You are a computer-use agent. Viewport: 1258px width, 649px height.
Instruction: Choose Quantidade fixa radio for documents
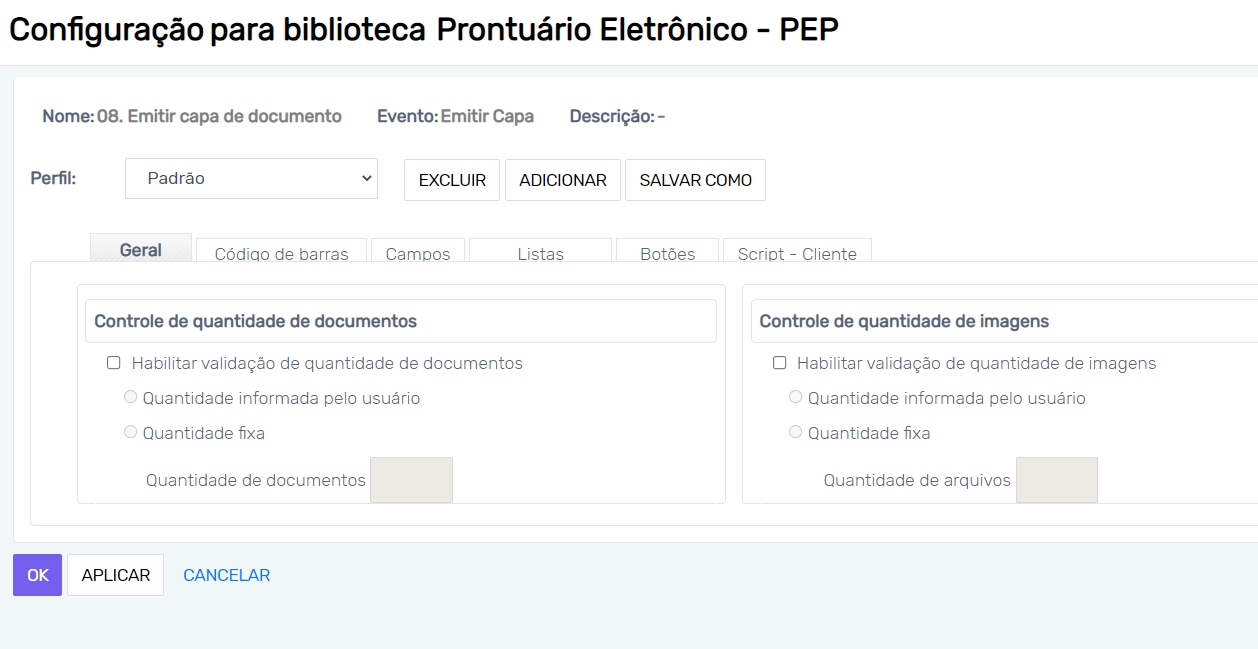coord(130,432)
